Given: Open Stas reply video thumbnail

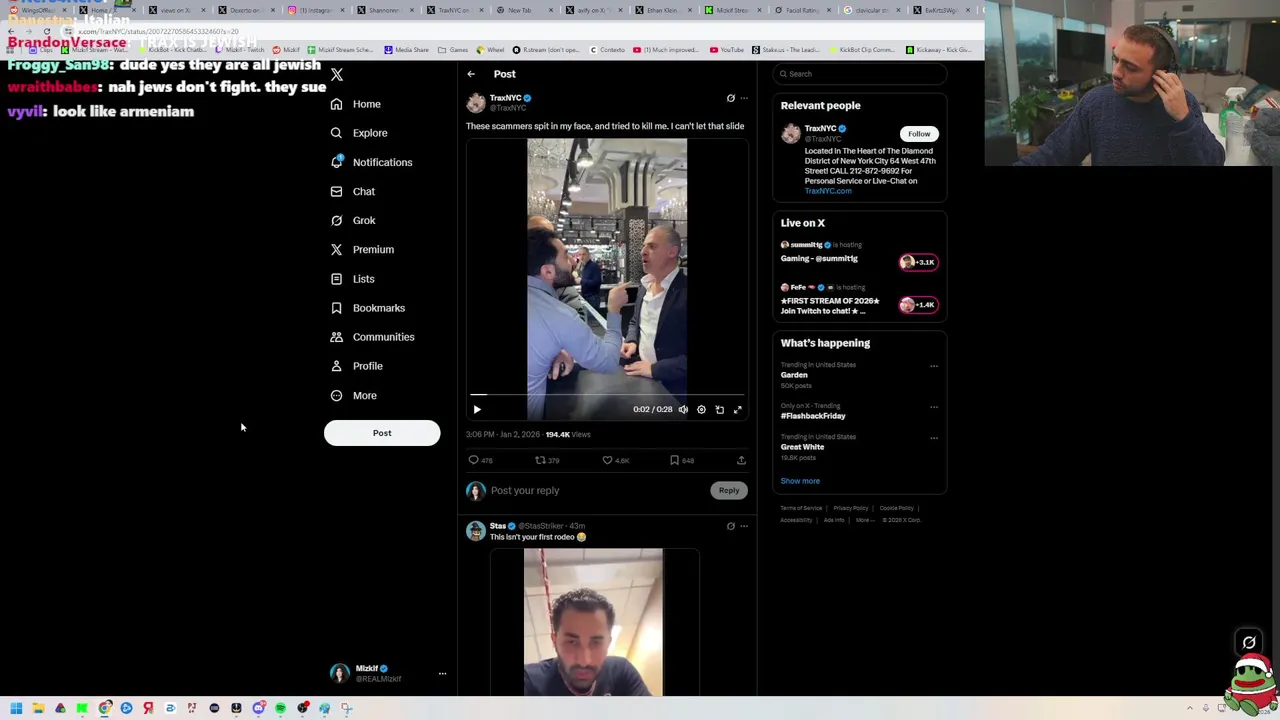Looking at the screenshot, I should pyautogui.click(x=593, y=621).
